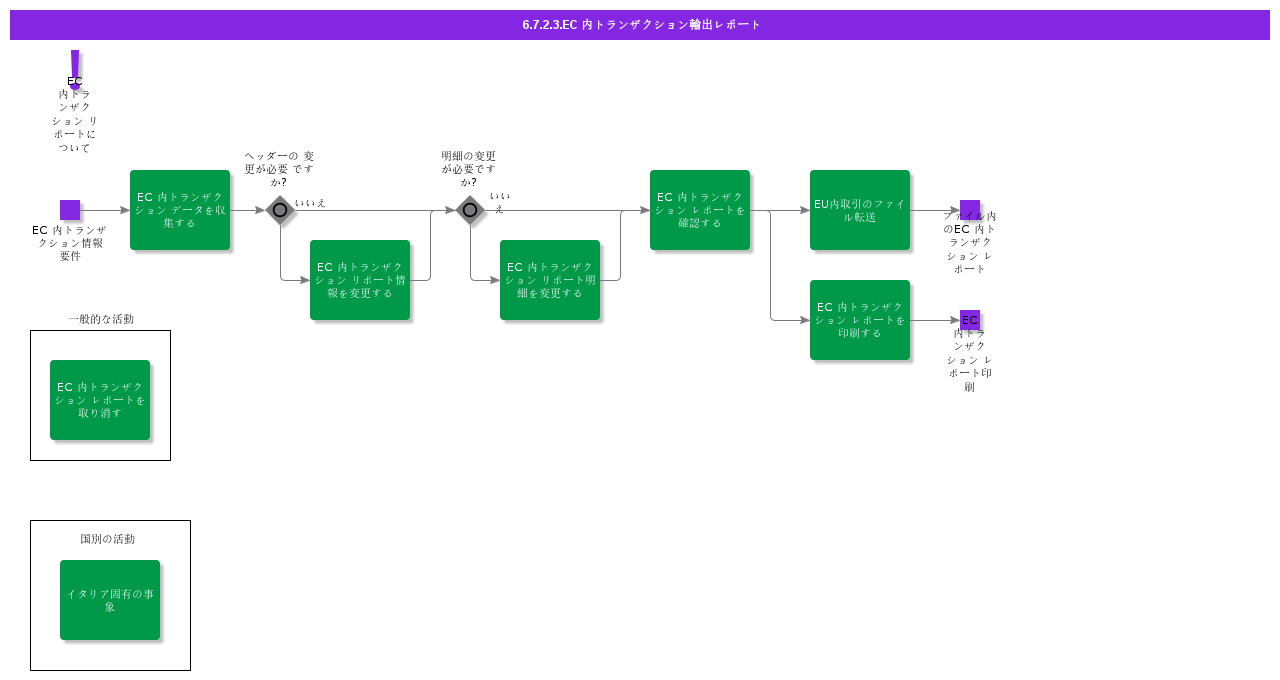Click the 国別の活動 group label
This screenshot has width=1280, height=680.
(108, 539)
